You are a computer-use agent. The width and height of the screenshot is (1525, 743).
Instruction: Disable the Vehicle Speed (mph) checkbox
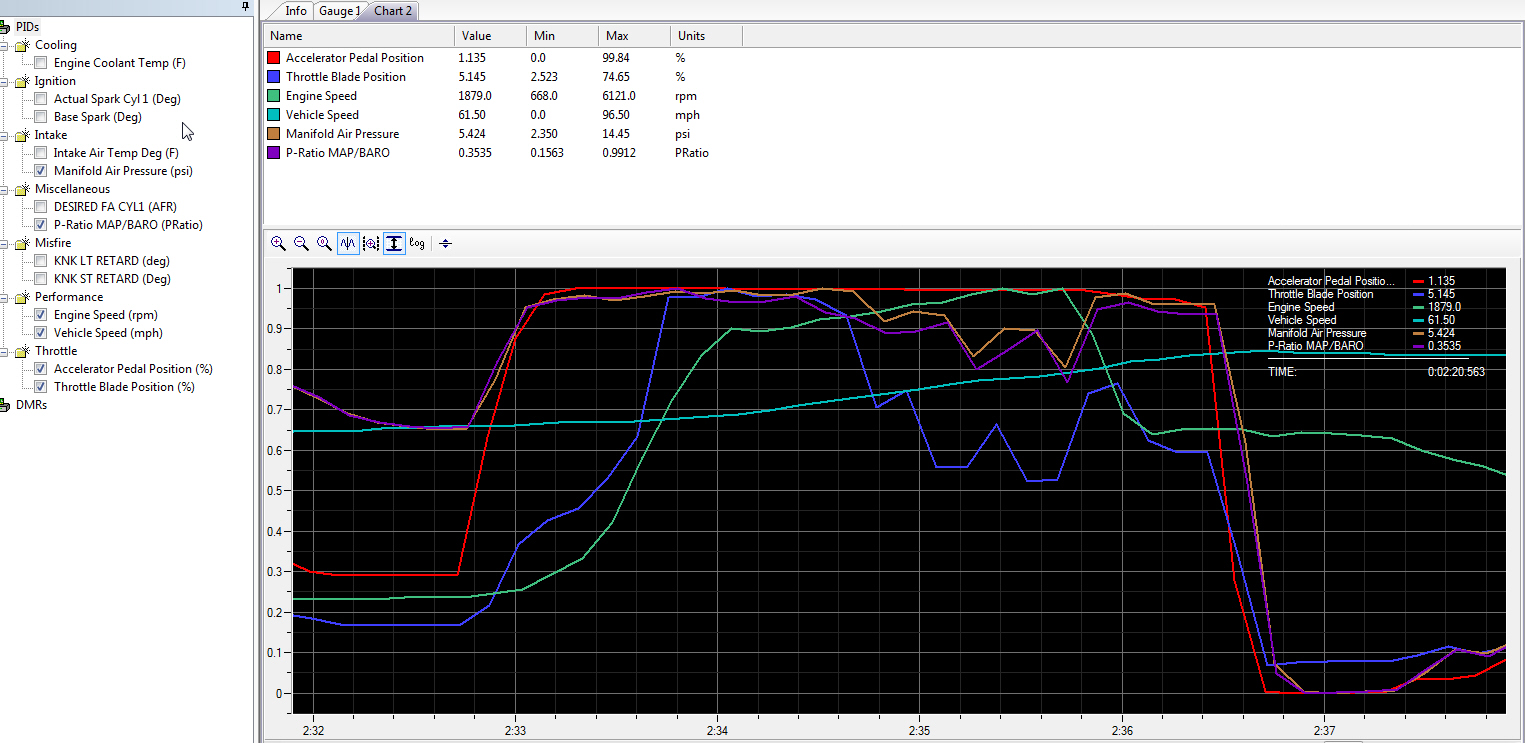pos(40,333)
